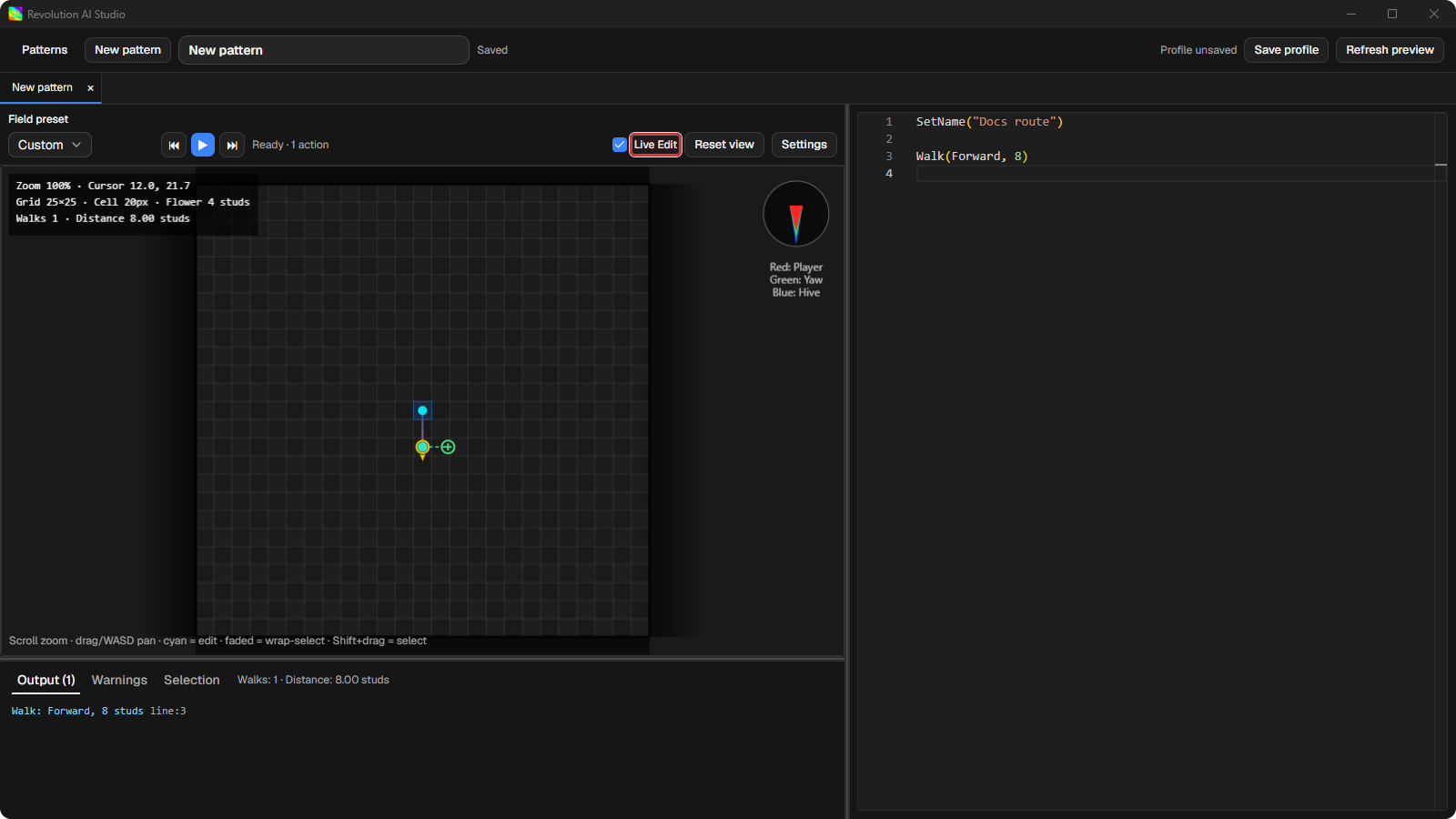This screenshot has width=1456, height=819.
Task: Click the Revolution AI Studio app icon
Action: pos(15,14)
